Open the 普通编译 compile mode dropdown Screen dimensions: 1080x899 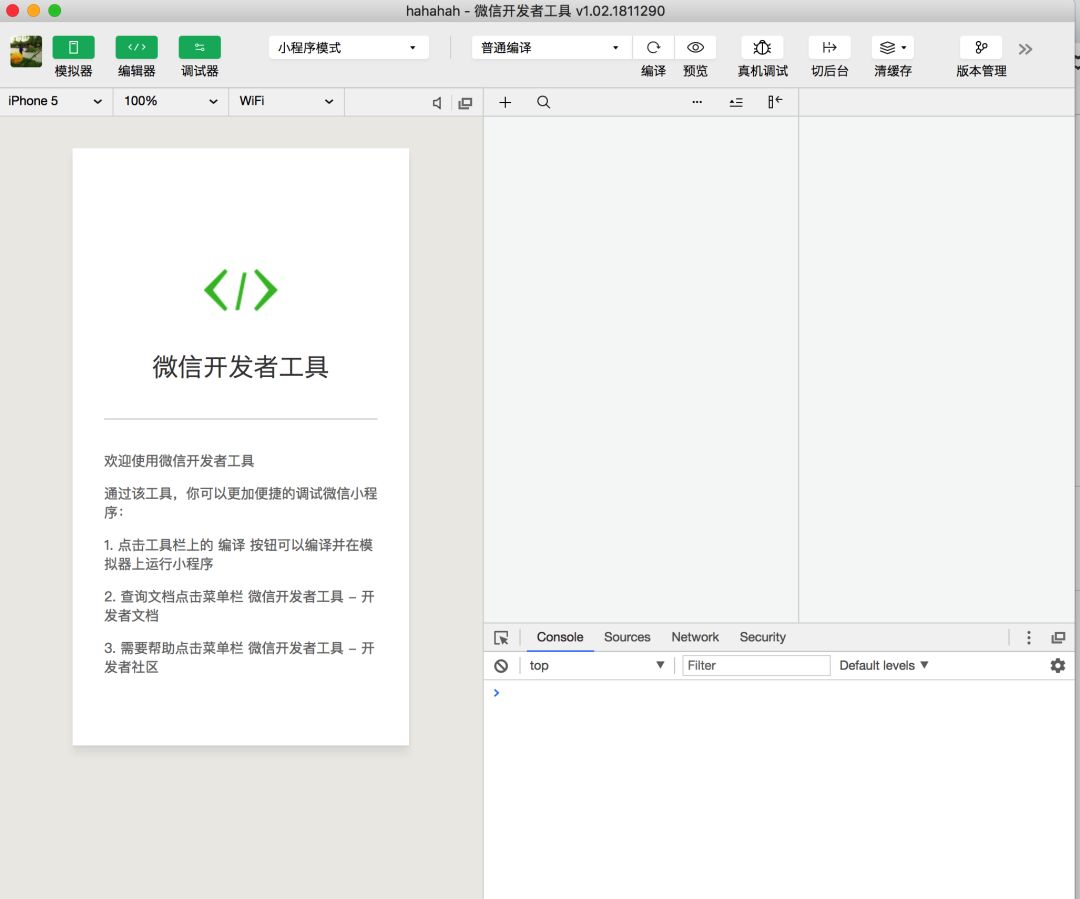(551, 48)
